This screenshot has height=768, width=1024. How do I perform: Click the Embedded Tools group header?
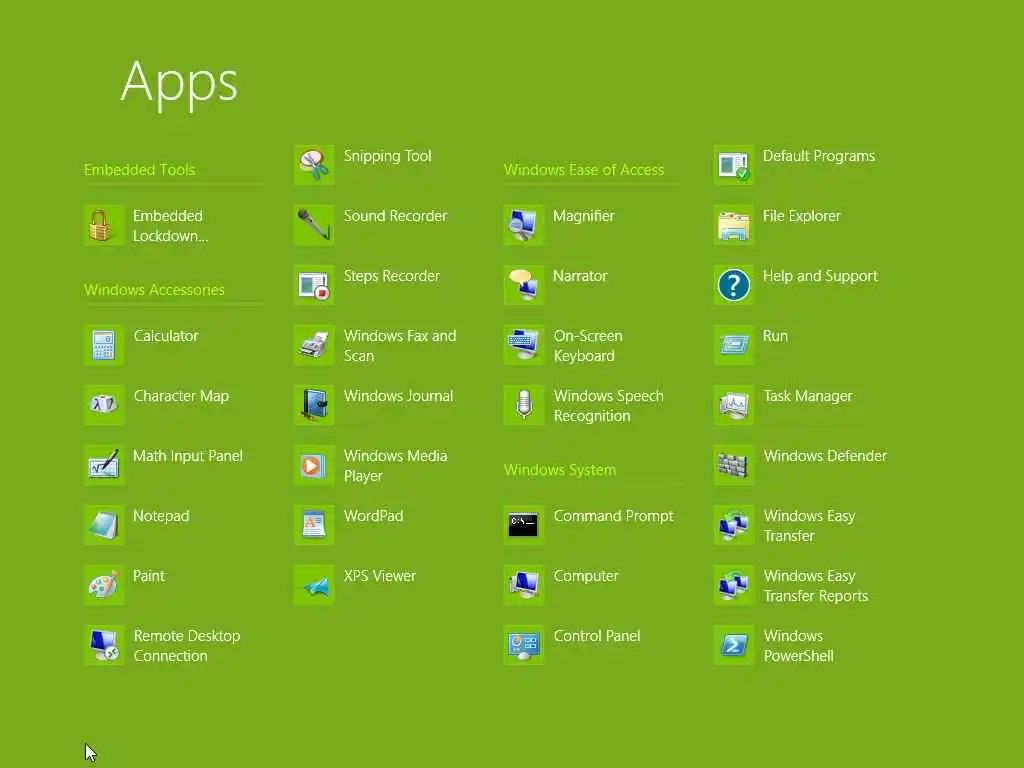(x=140, y=170)
